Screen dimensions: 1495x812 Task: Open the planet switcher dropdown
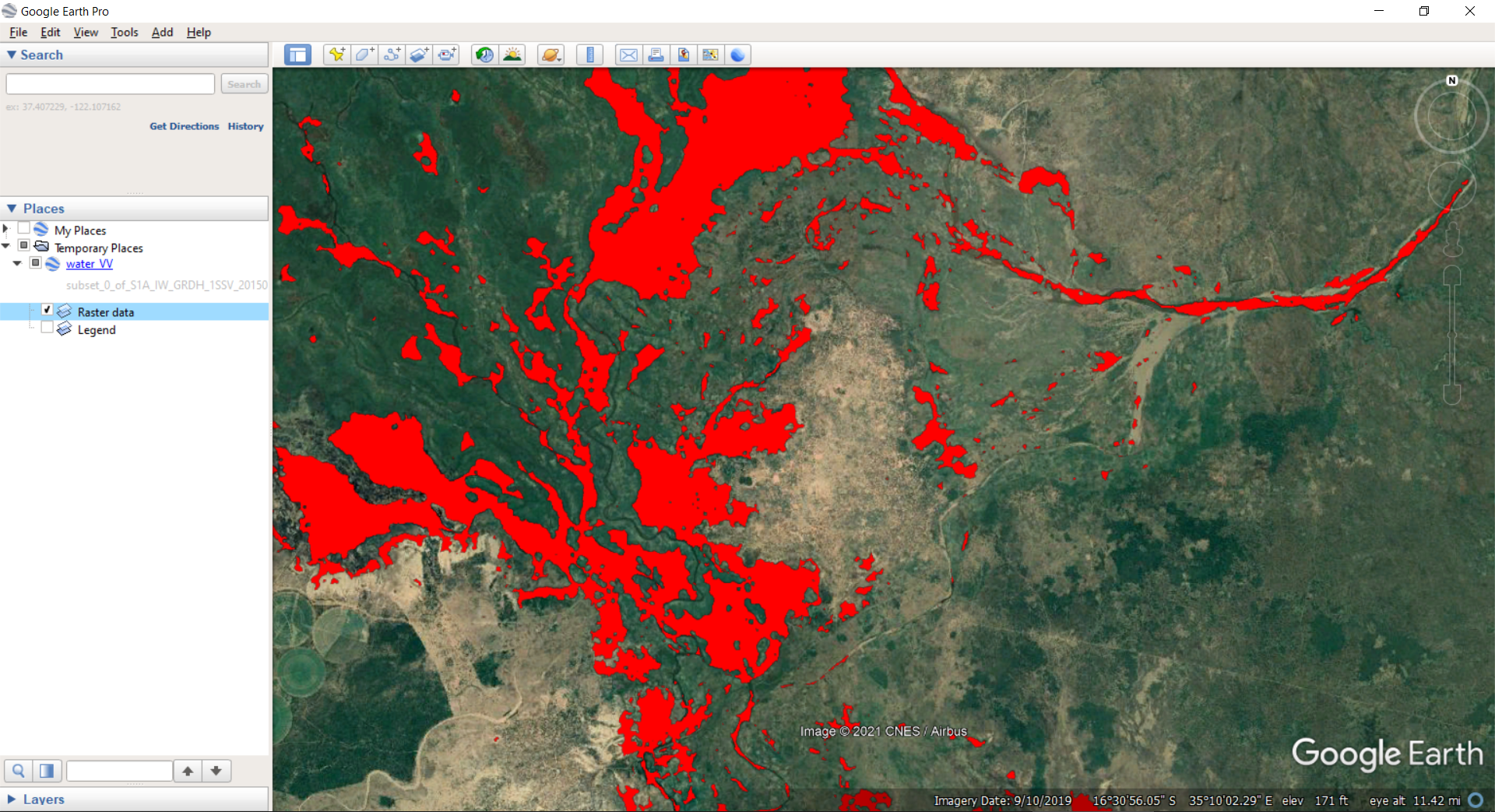pyautogui.click(x=551, y=54)
